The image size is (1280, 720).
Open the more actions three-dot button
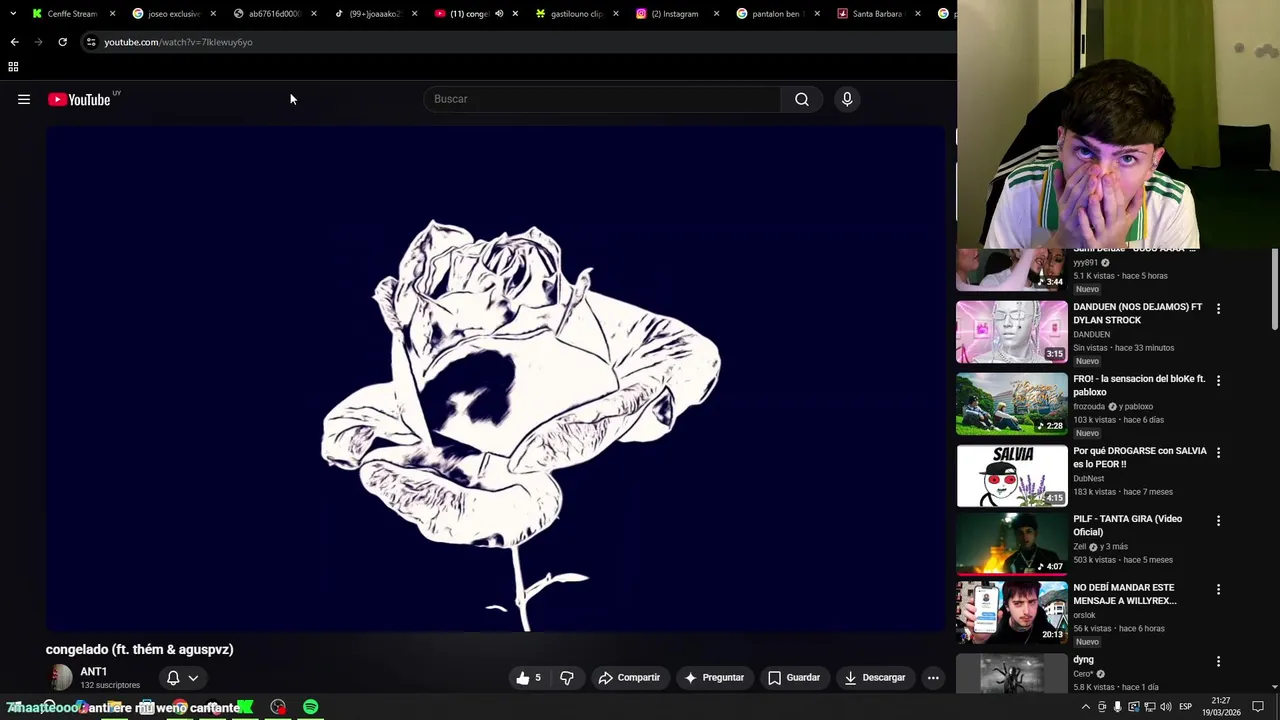[933, 677]
